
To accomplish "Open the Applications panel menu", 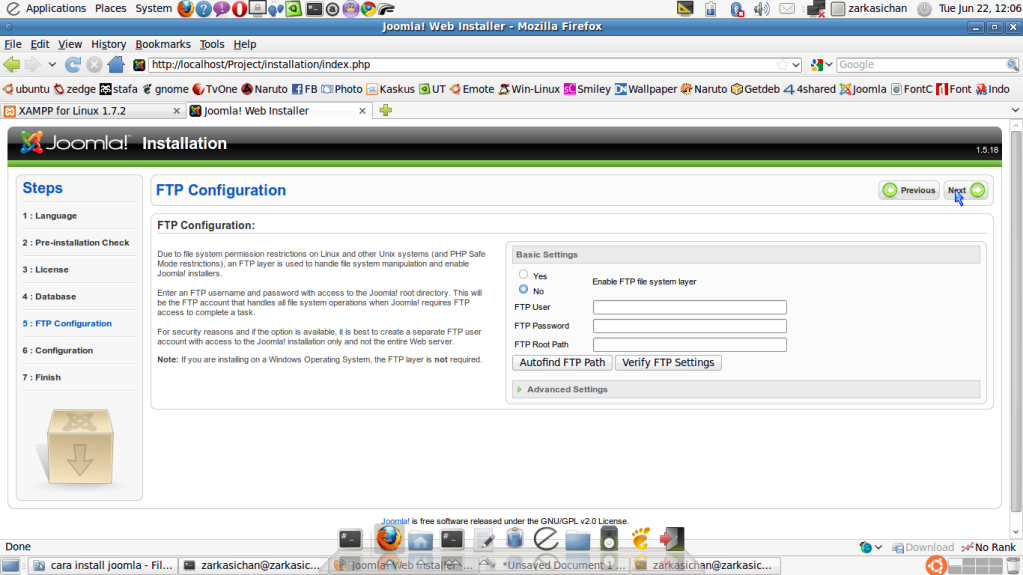I will pyautogui.click(x=55, y=8).
